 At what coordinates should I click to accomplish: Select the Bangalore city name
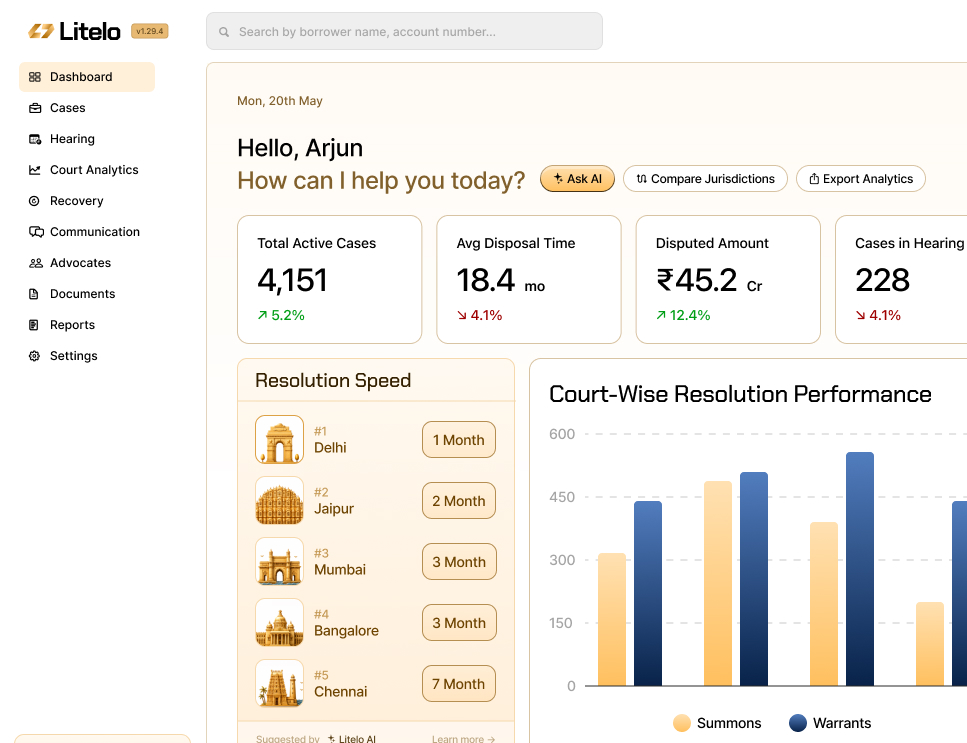coord(346,631)
